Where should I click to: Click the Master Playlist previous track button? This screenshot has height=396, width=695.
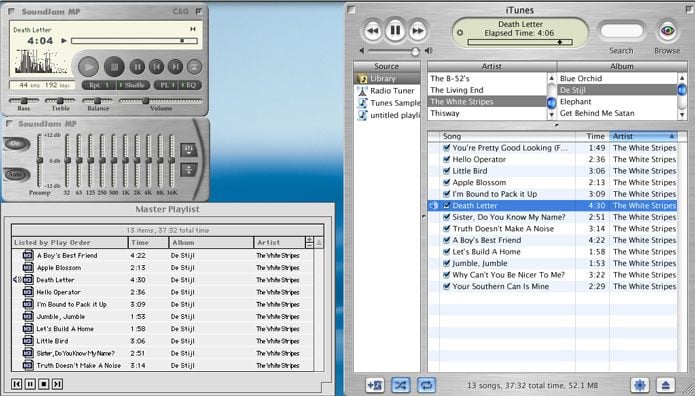(x=16, y=384)
